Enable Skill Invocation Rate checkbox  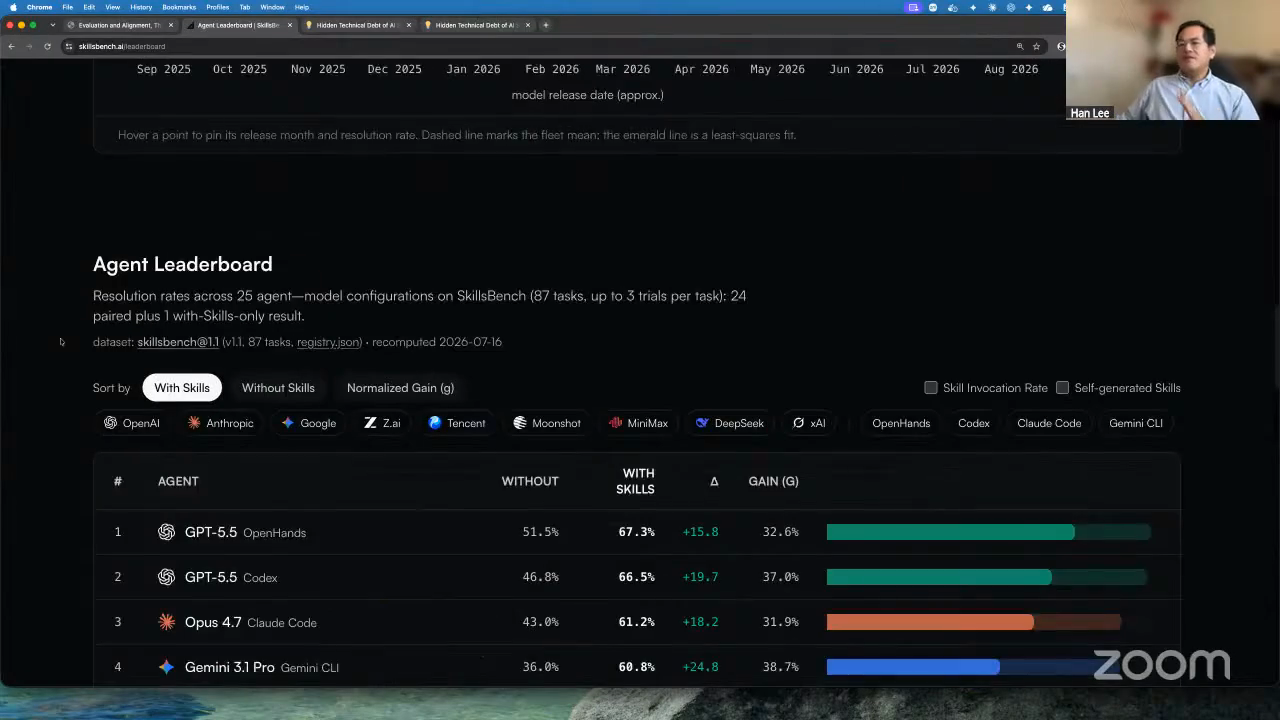931,388
